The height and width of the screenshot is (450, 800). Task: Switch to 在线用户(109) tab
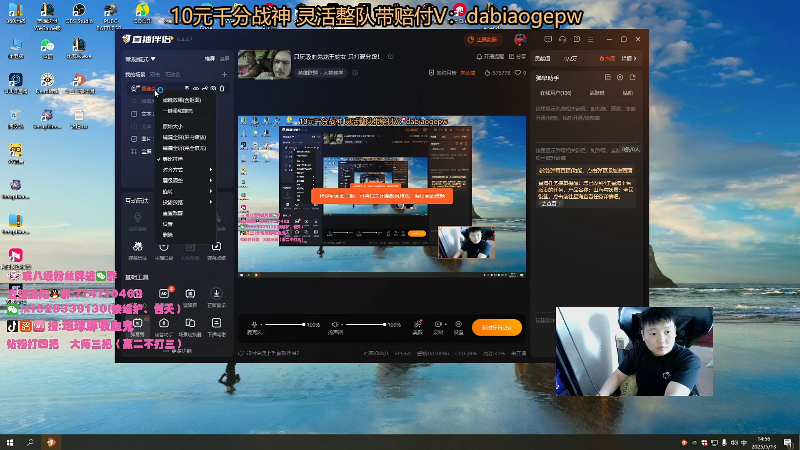click(x=556, y=93)
